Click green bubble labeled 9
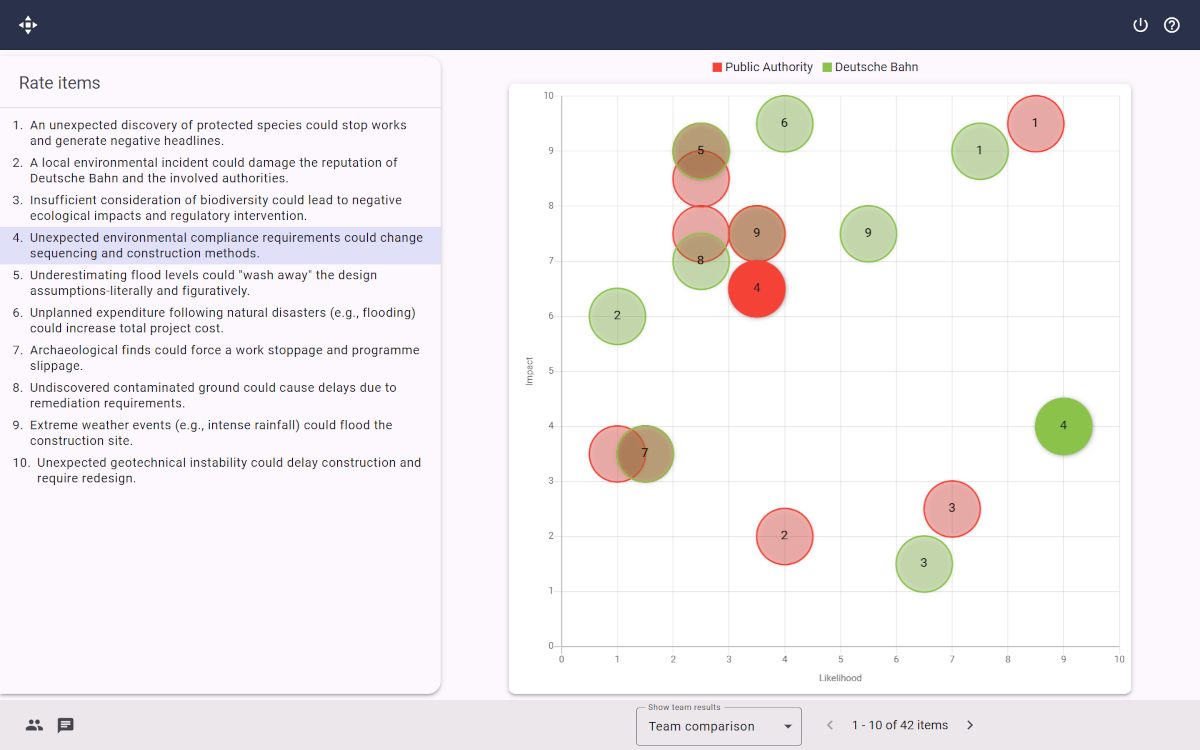 [x=868, y=234]
